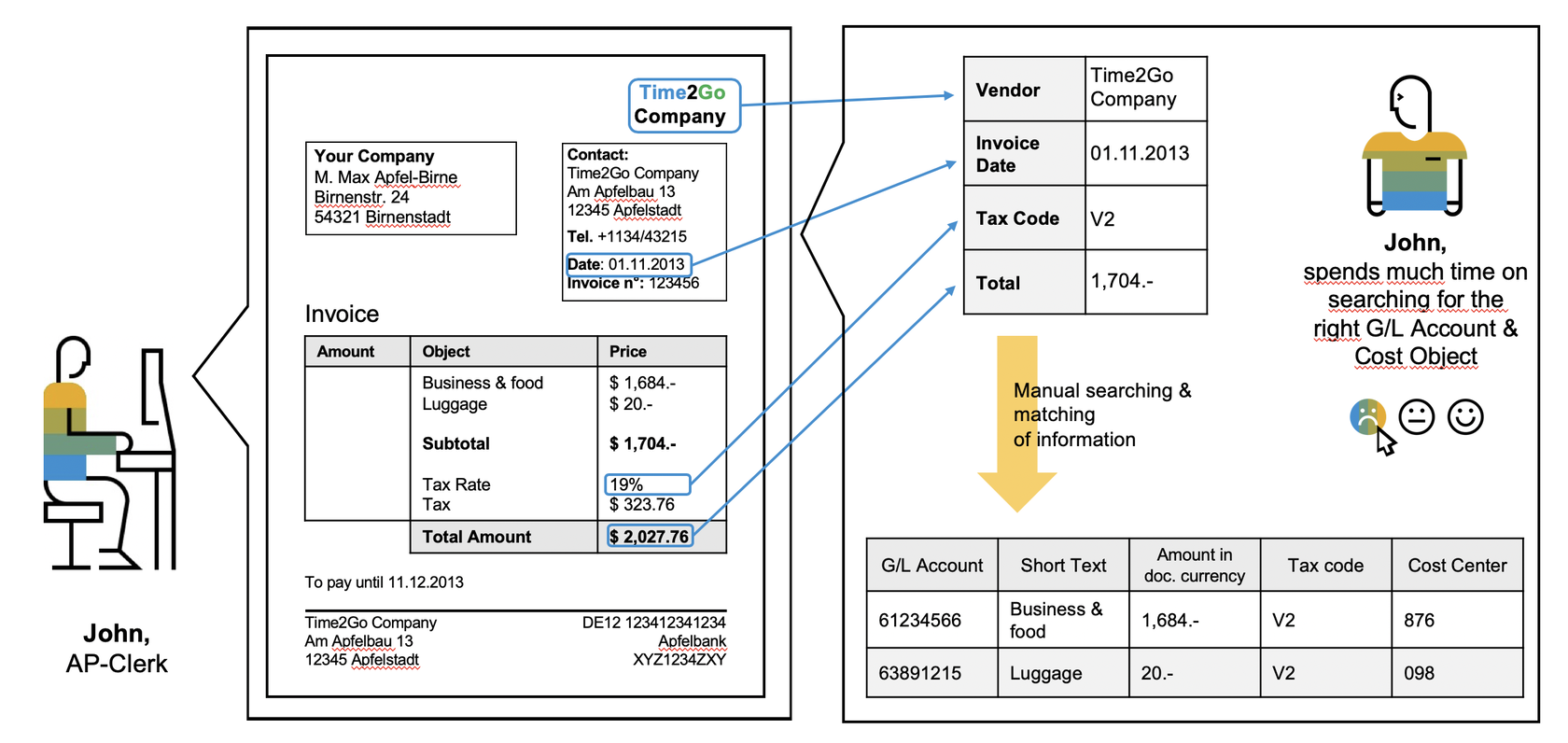The width and height of the screenshot is (1568, 743).
Task: Click the Total value 1,704.- cell
Action: tap(1146, 282)
